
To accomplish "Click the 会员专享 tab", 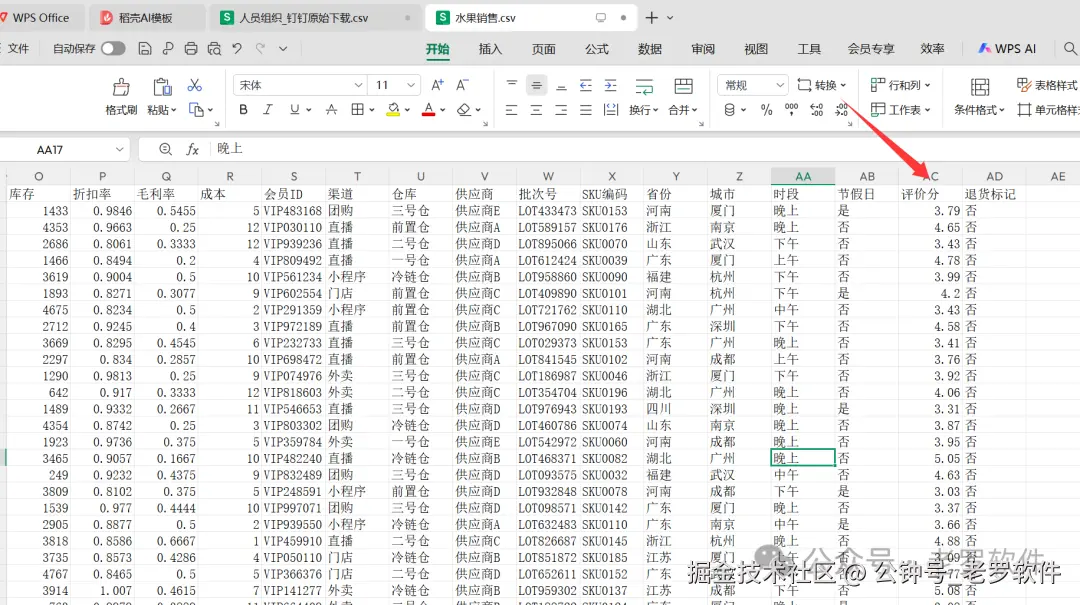I will [871, 49].
